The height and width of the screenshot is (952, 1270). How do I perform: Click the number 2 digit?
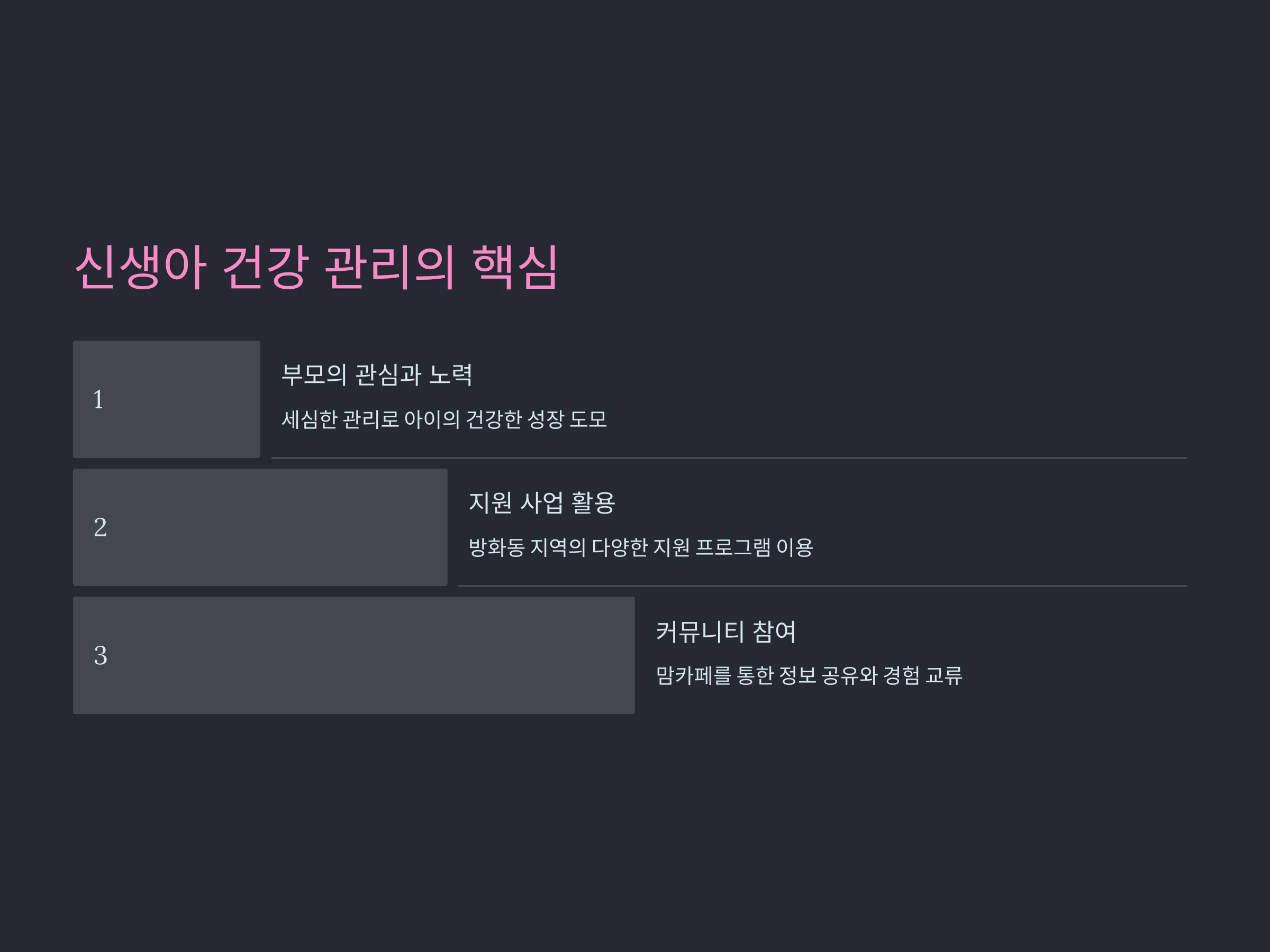pyautogui.click(x=100, y=527)
